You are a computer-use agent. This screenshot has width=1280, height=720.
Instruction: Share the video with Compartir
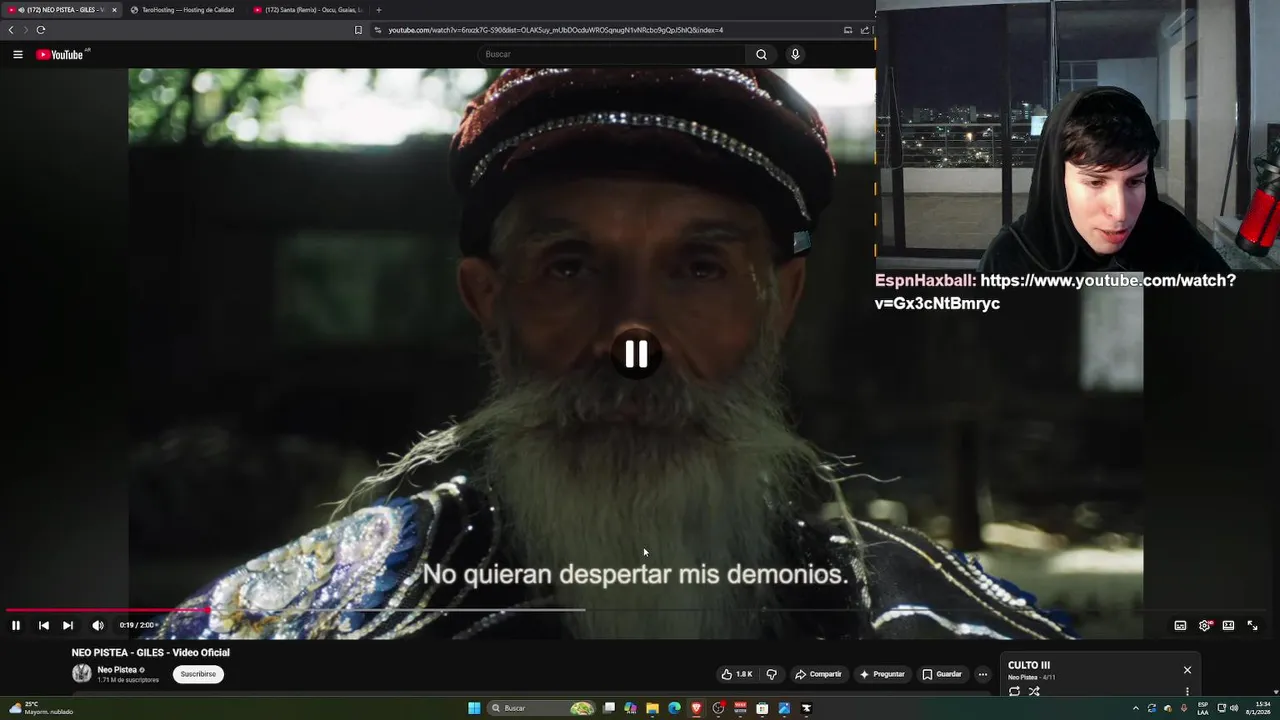818,674
